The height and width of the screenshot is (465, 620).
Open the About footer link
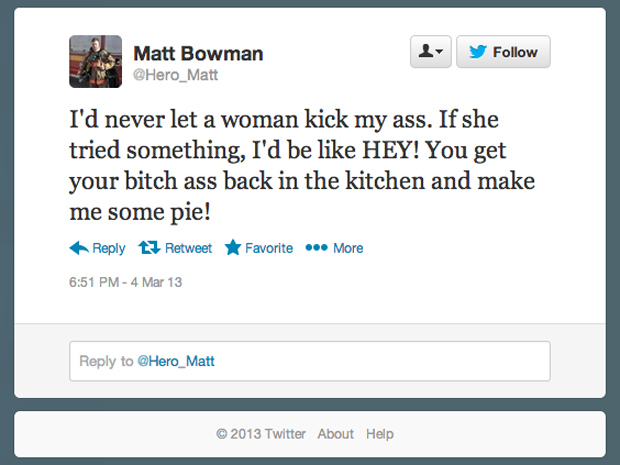(336, 434)
